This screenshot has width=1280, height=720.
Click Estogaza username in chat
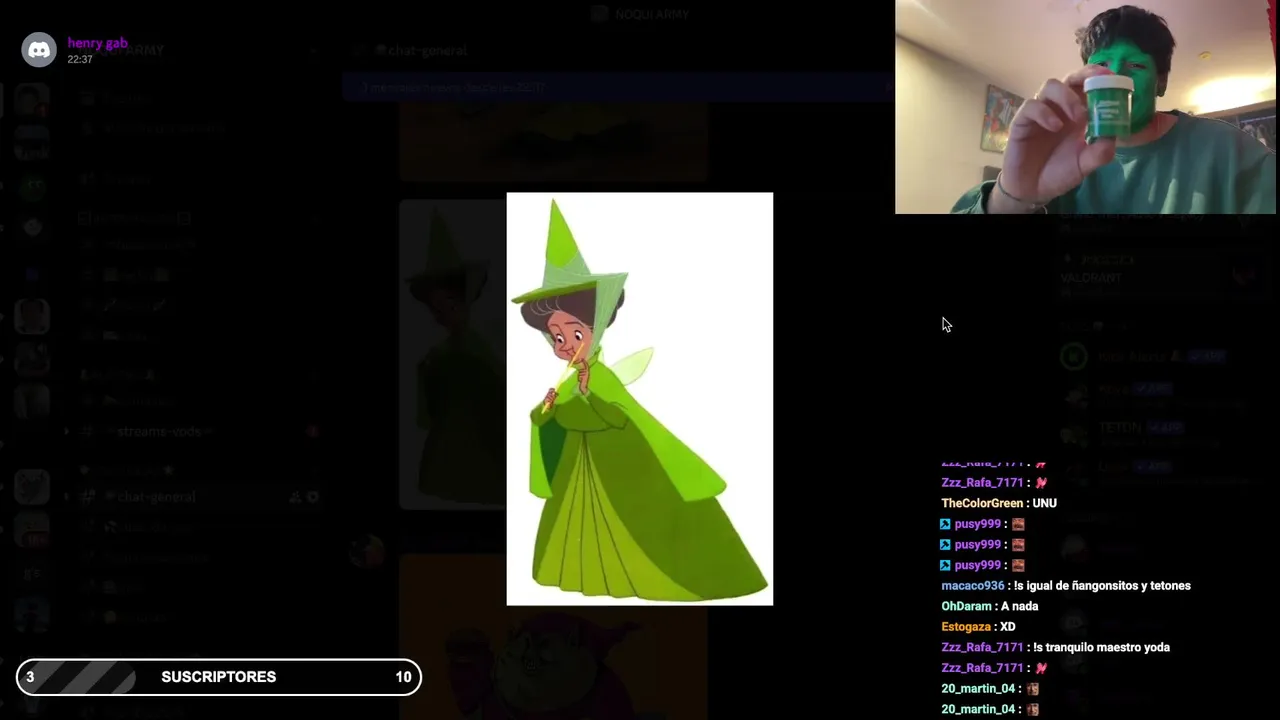click(x=965, y=627)
